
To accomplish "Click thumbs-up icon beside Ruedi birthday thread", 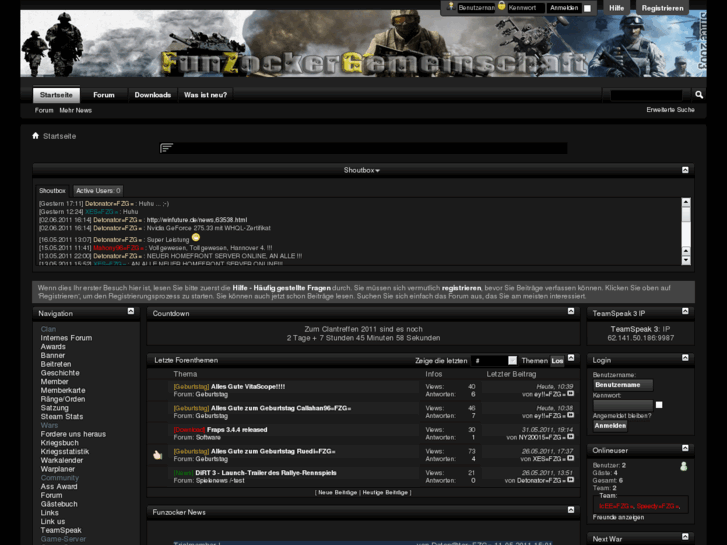I will [157, 455].
